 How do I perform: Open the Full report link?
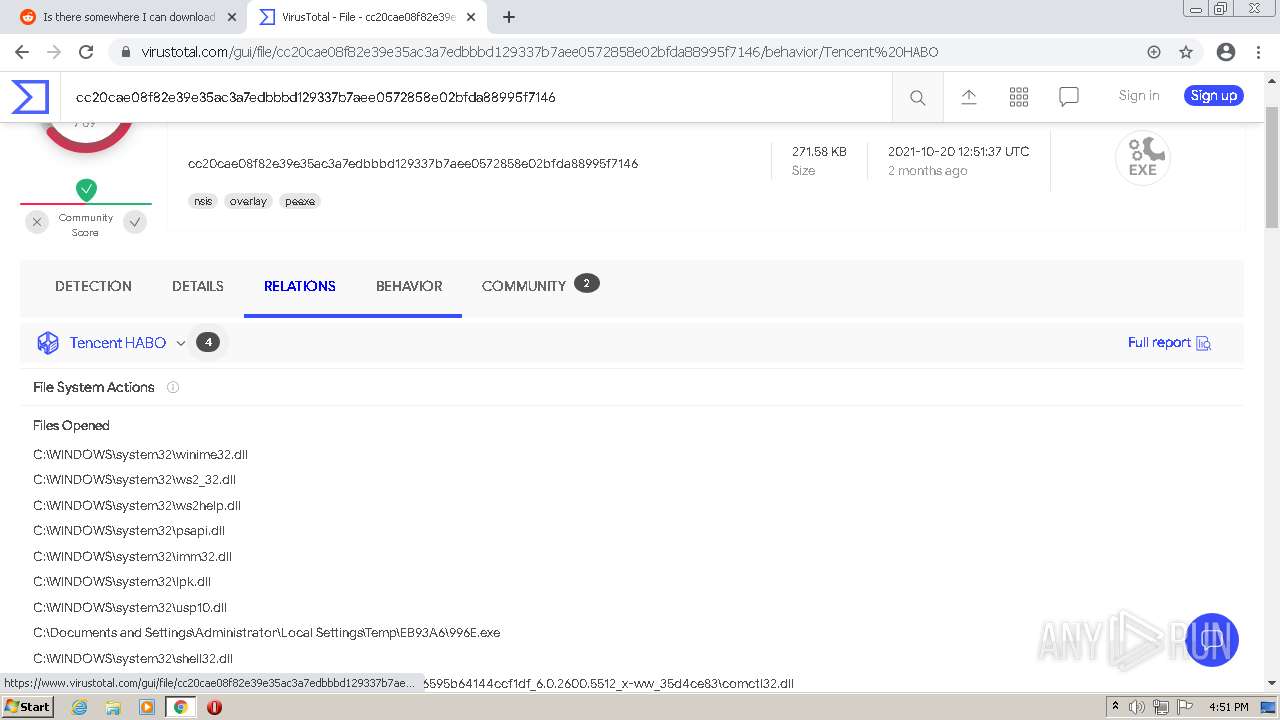pyautogui.click(x=1169, y=343)
